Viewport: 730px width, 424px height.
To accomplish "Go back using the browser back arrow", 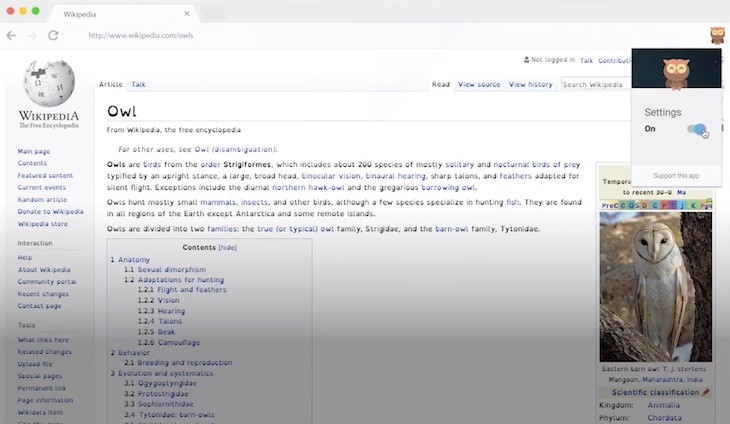I will tap(11, 35).
